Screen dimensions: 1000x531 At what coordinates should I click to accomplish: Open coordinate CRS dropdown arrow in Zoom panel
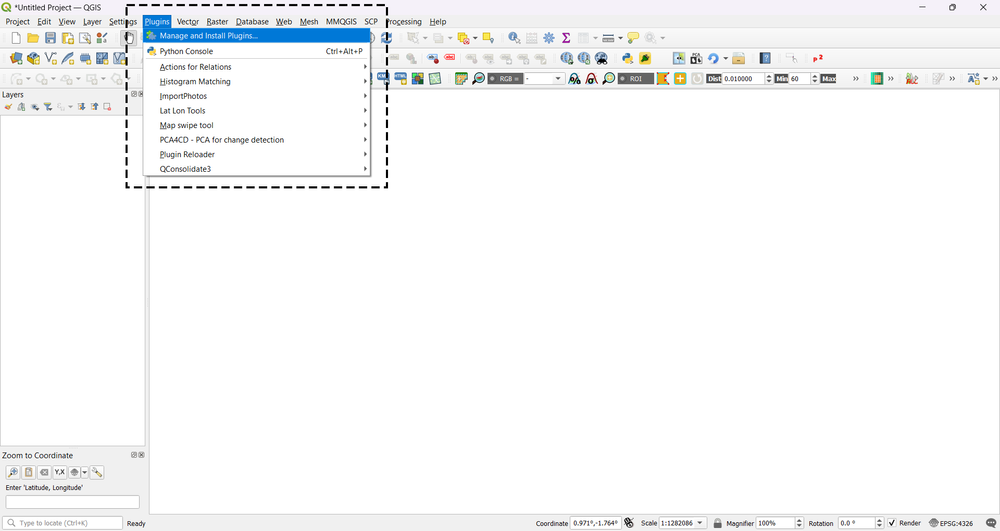[84, 472]
